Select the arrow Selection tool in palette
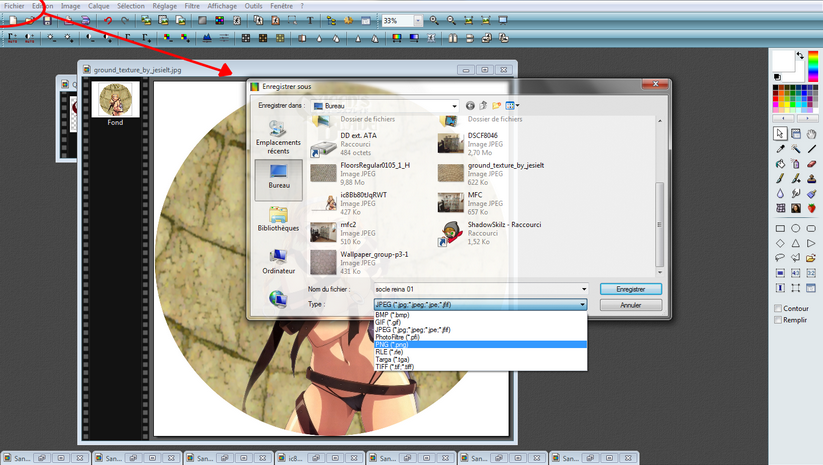 point(780,133)
